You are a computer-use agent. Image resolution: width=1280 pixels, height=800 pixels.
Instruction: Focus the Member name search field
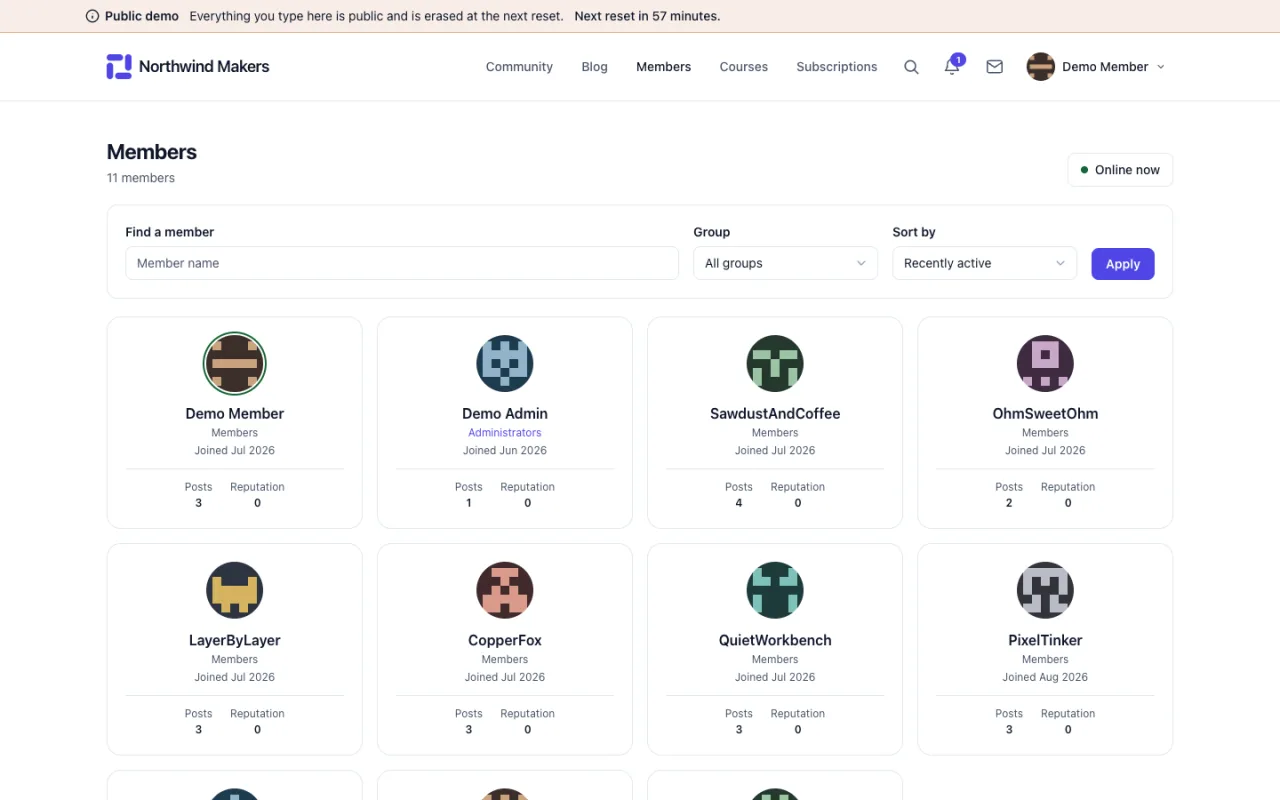tap(402, 263)
